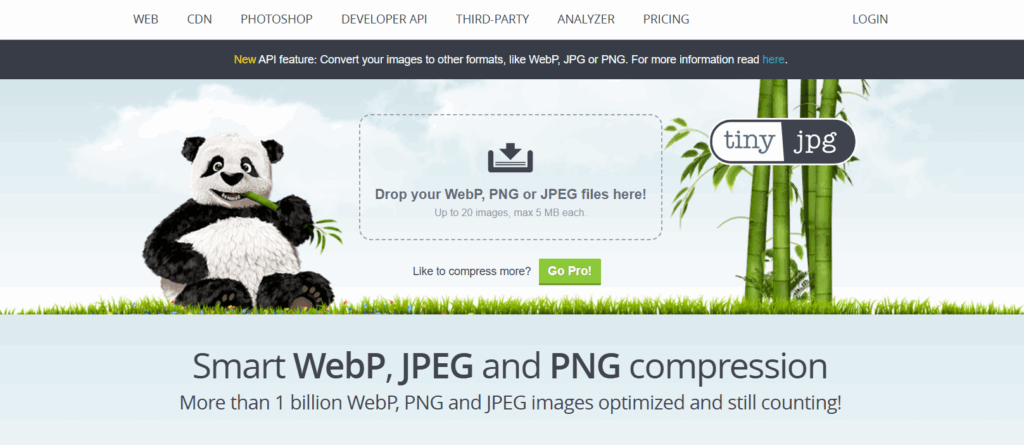The width and height of the screenshot is (1024, 445).
Task: Click "Drop your WebP, PNG or JPEG files here!"
Action: pyautogui.click(x=511, y=194)
